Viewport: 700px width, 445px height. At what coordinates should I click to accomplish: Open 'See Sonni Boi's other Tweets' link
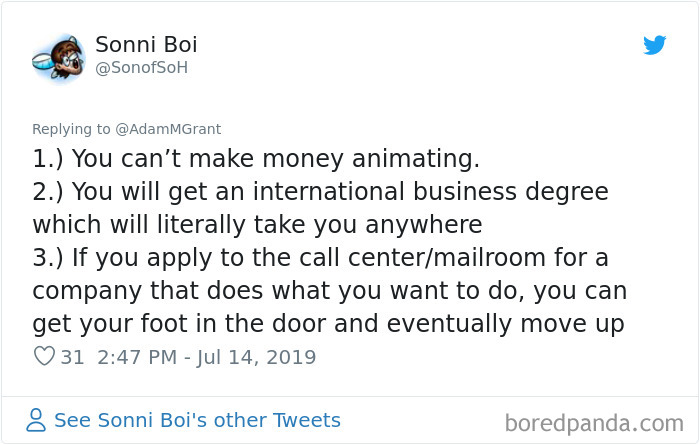(x=197, y=420)
